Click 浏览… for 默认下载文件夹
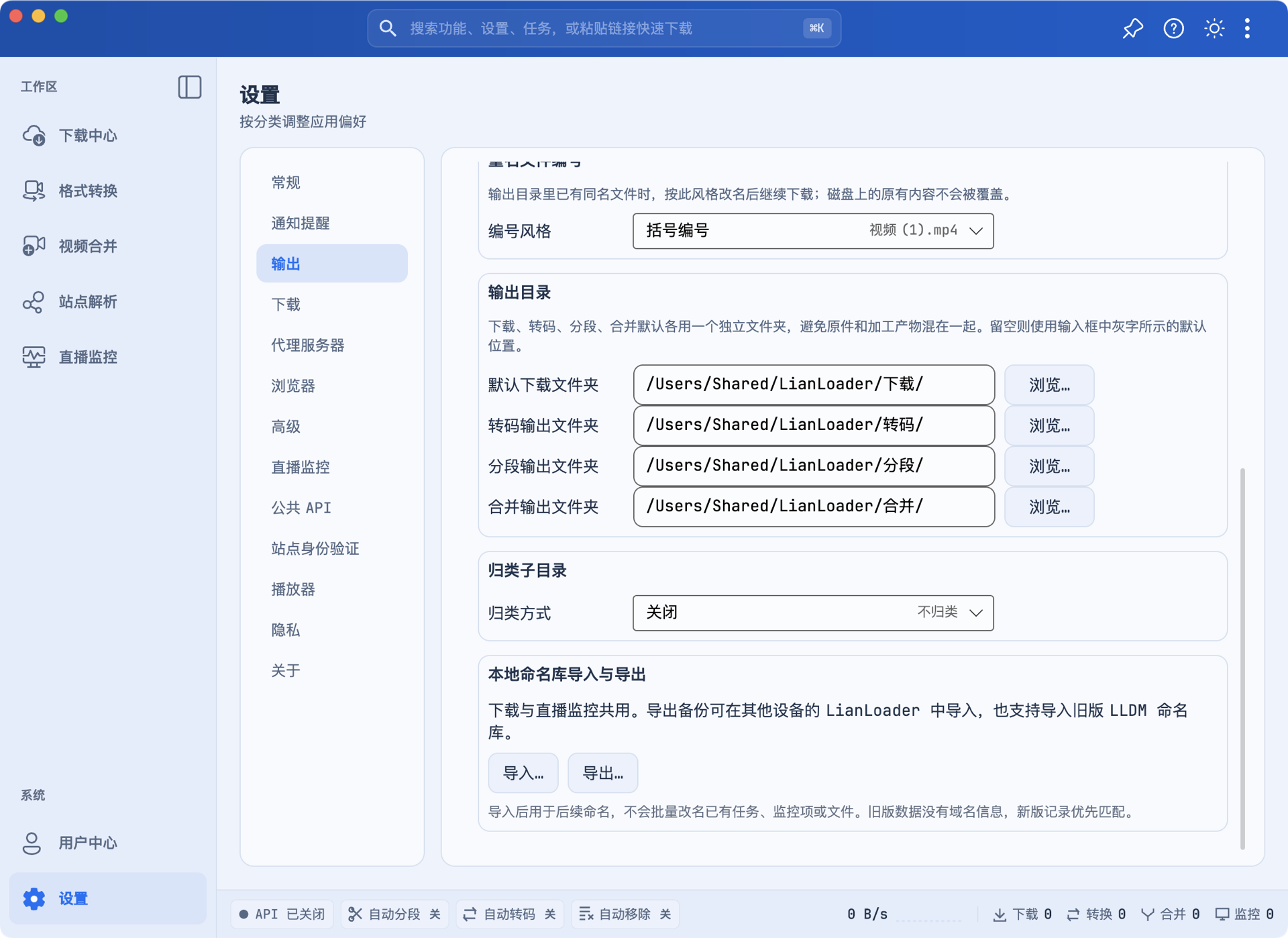Viewport: 1288px width, 938px height. (1049, 384)
